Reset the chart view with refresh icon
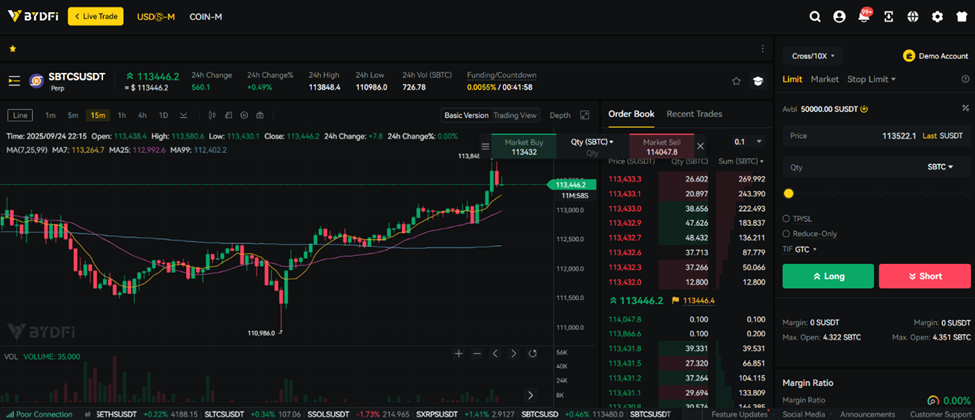Screen dimensions: 975x420 [532, 353]
